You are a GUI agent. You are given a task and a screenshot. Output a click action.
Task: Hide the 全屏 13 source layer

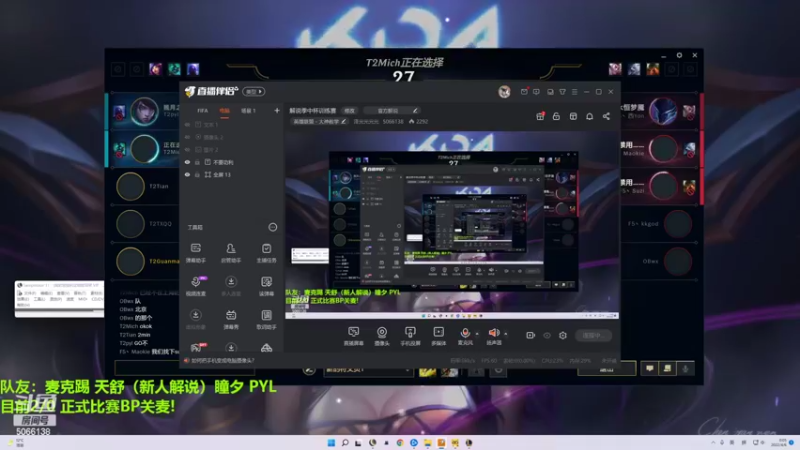(187, 174)
